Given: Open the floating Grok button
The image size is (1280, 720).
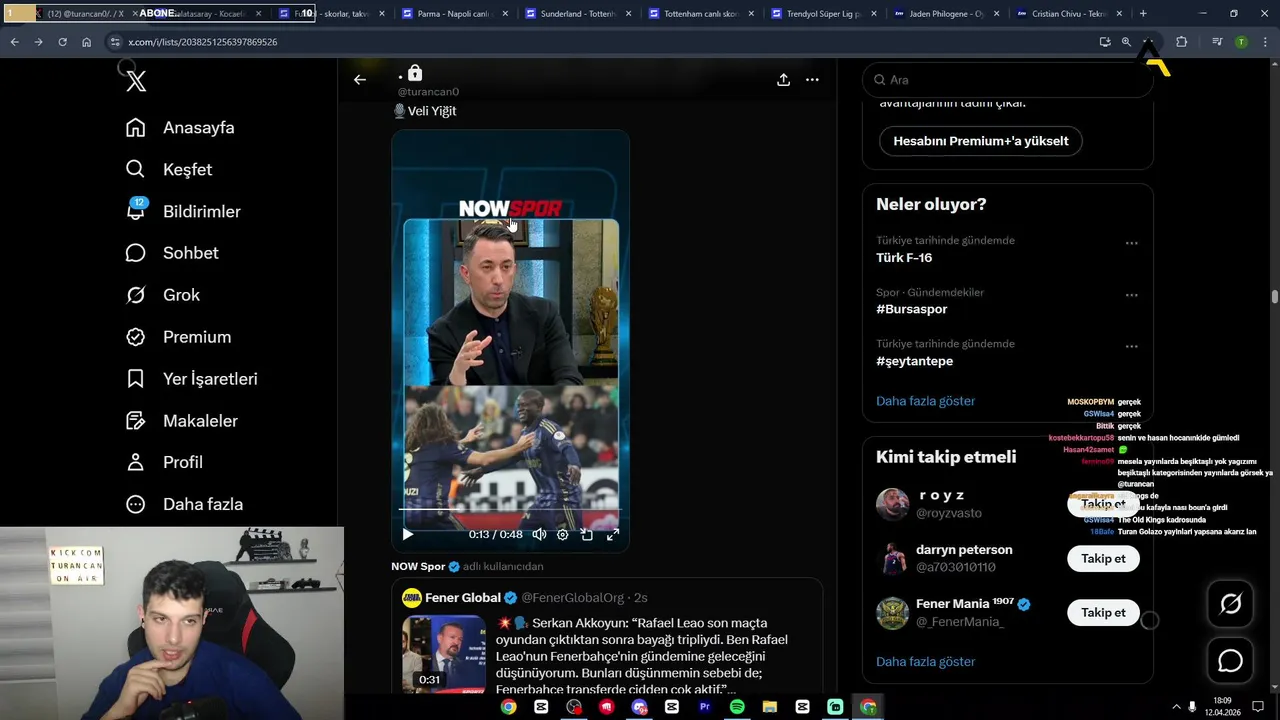Looking at the screenshot, I should tap(1230, 604).
